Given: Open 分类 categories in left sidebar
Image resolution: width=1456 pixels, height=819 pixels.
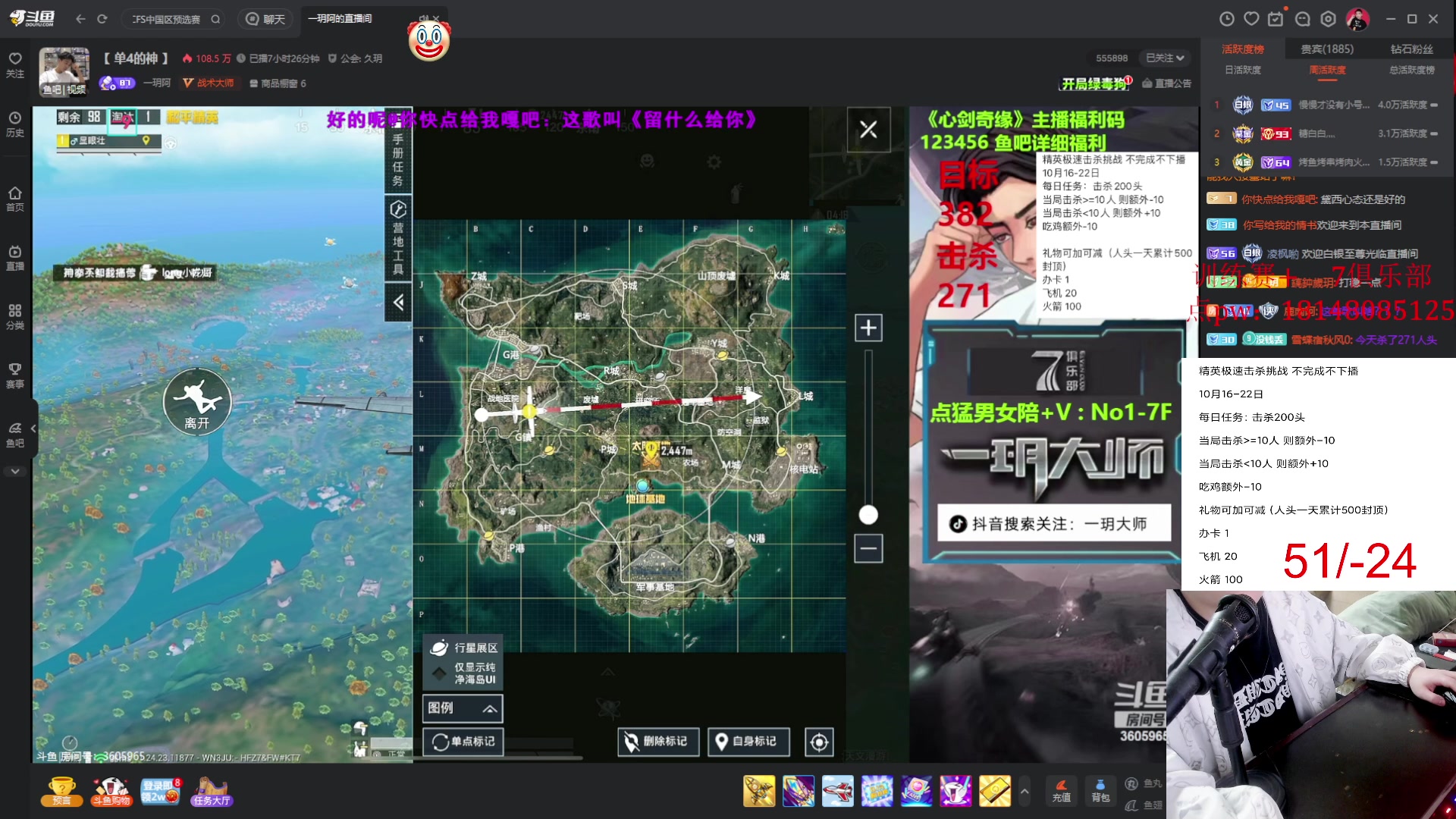Looking at the screenshot, I should [15, 317].
